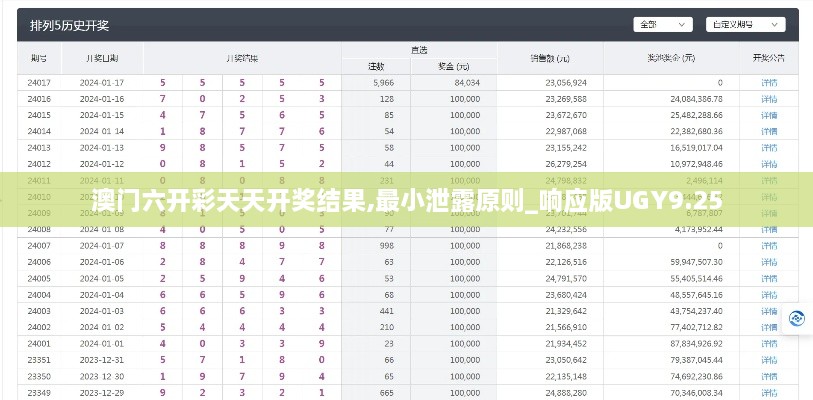Screen dimensions: 813x400
Task: Select date cell 2024-01-07
Action: 102,246
